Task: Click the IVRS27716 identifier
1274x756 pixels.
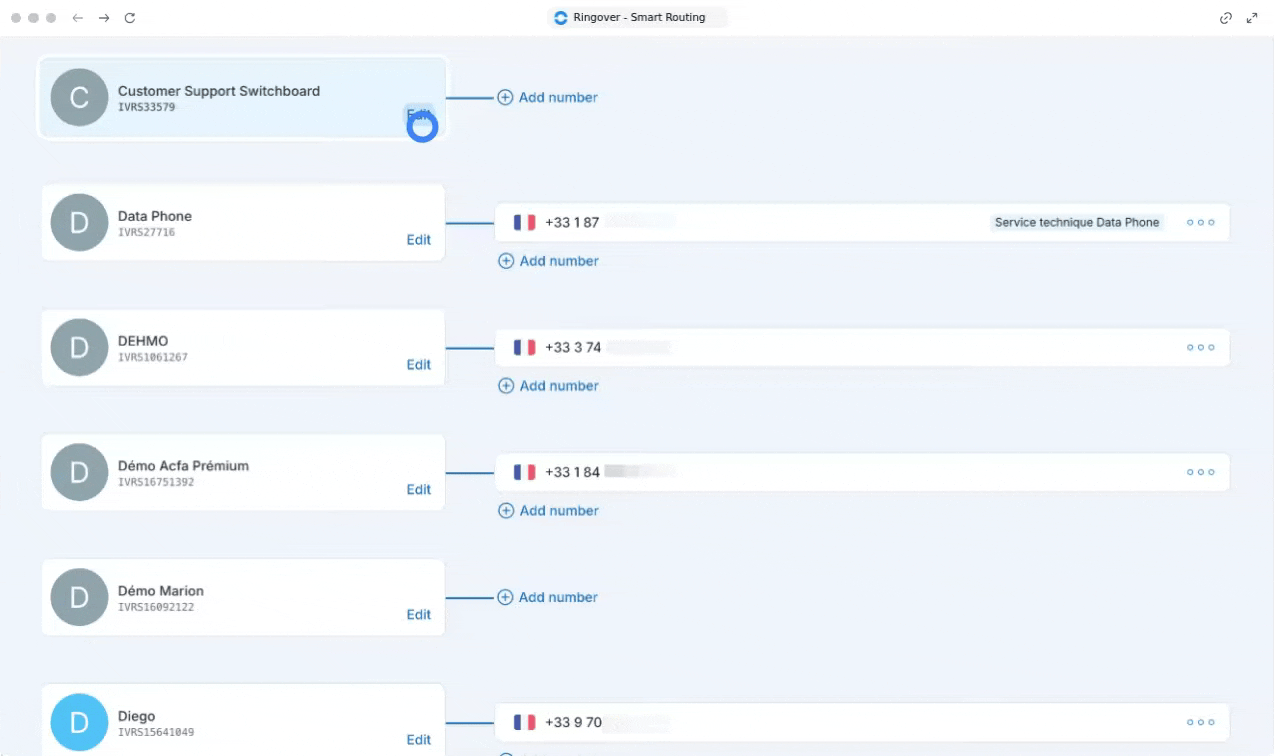Action: [147, 232]
